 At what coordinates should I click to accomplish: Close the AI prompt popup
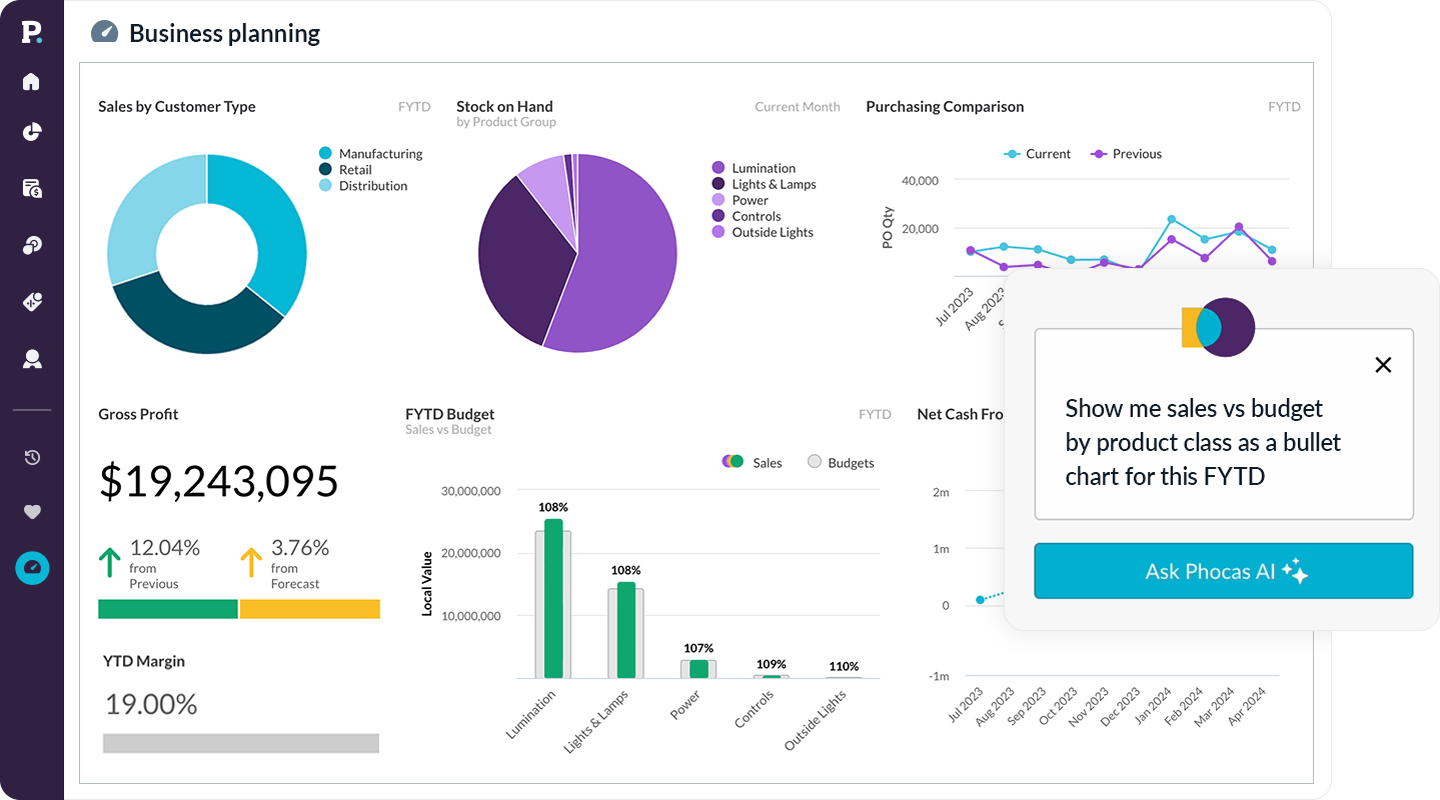[1383, 365]
